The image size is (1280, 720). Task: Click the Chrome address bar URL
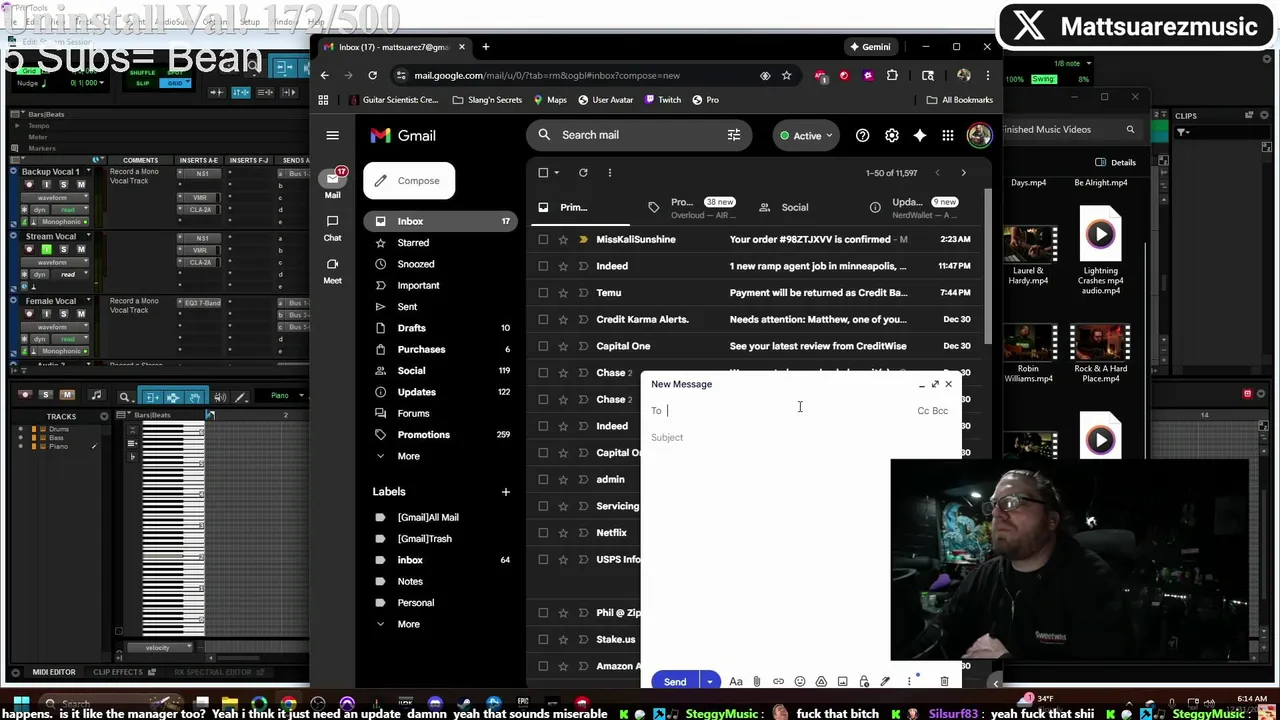[x=547, y=75]
